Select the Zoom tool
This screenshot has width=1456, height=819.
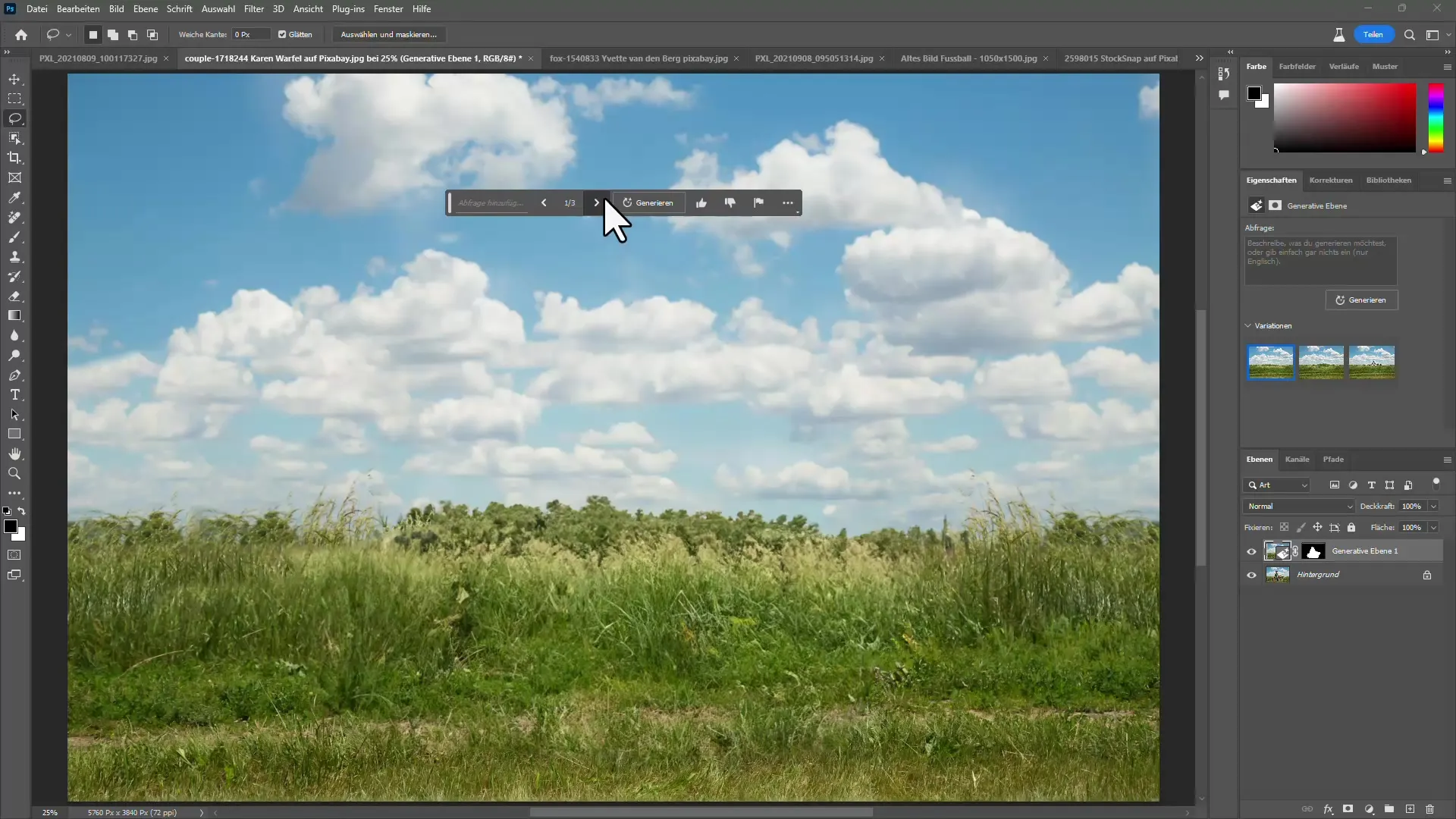pos(15,475)
